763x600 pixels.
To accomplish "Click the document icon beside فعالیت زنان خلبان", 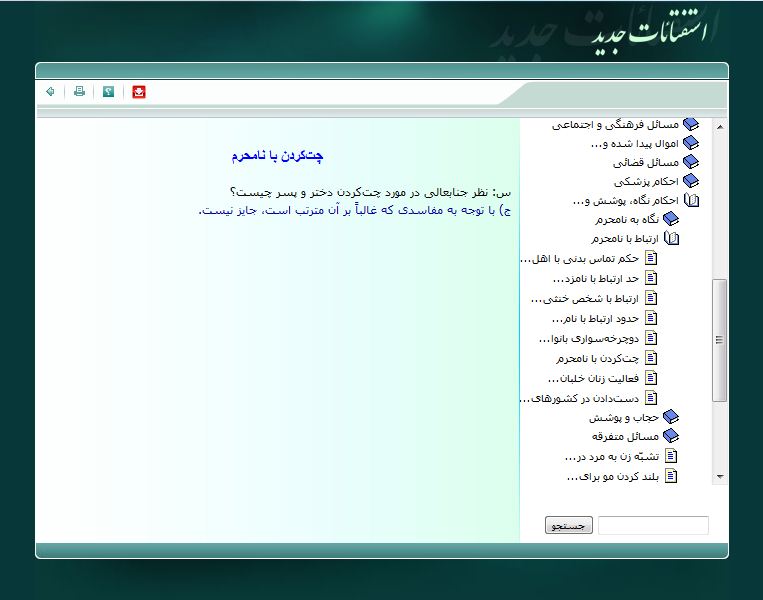I will pyautogui.click(x=652, y=378).
